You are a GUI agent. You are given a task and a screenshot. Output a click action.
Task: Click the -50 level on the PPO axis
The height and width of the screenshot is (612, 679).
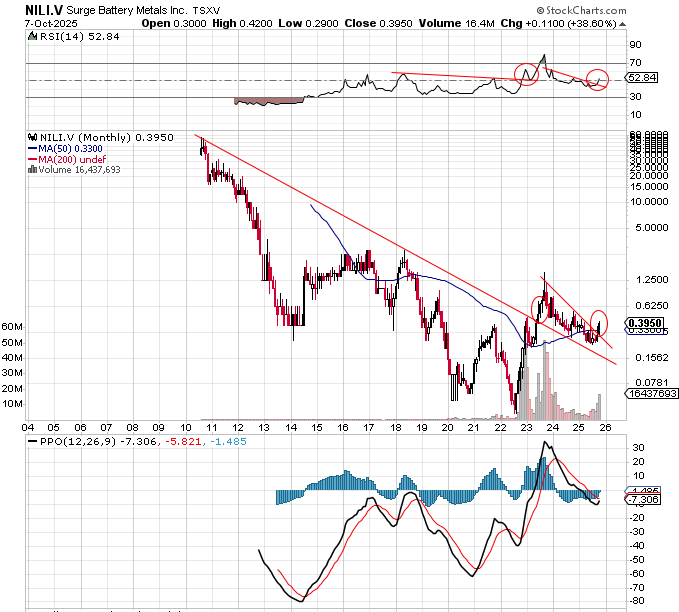click(x=637, y=560)
